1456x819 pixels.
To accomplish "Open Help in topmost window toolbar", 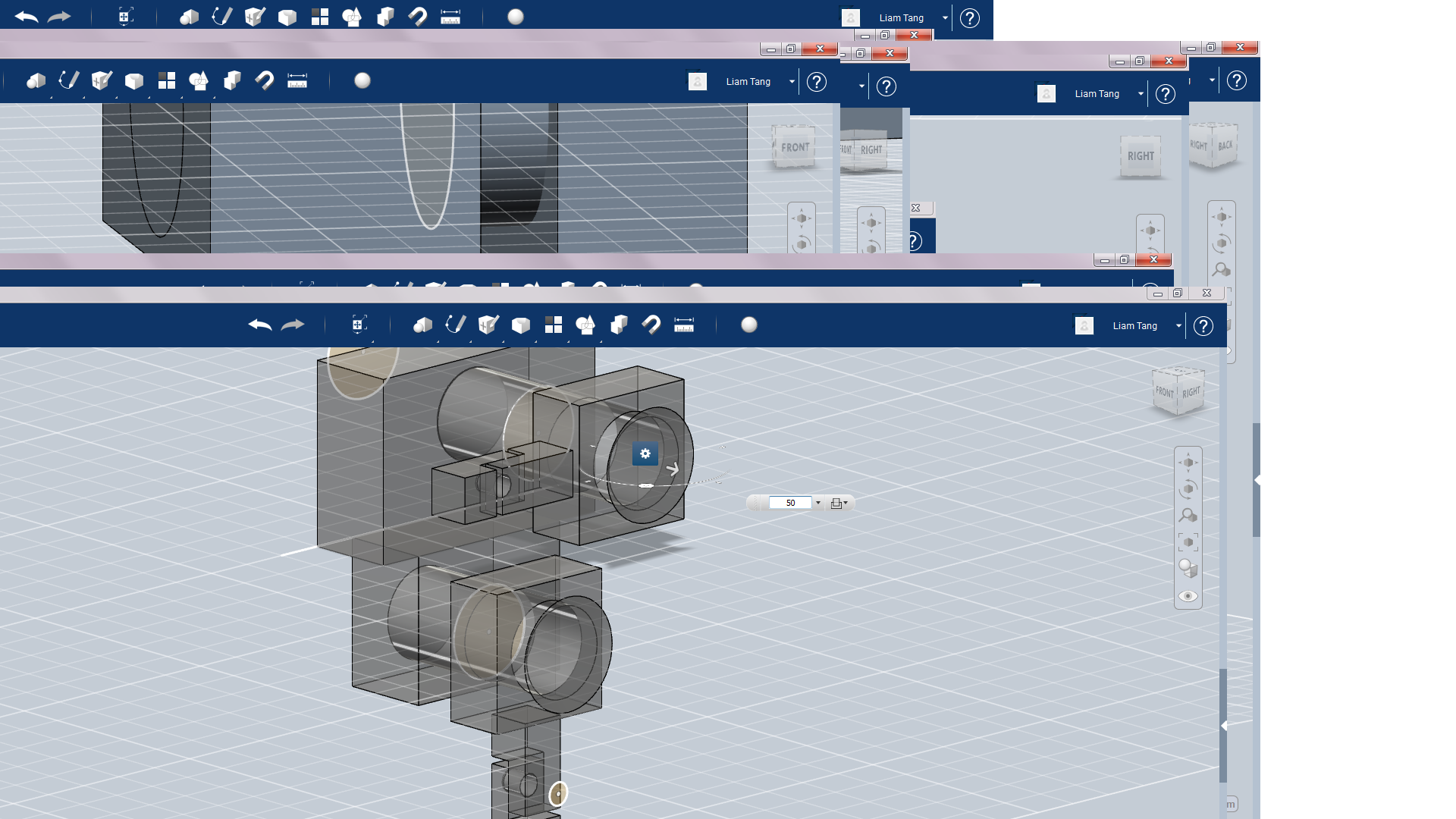I will point(970,18).
